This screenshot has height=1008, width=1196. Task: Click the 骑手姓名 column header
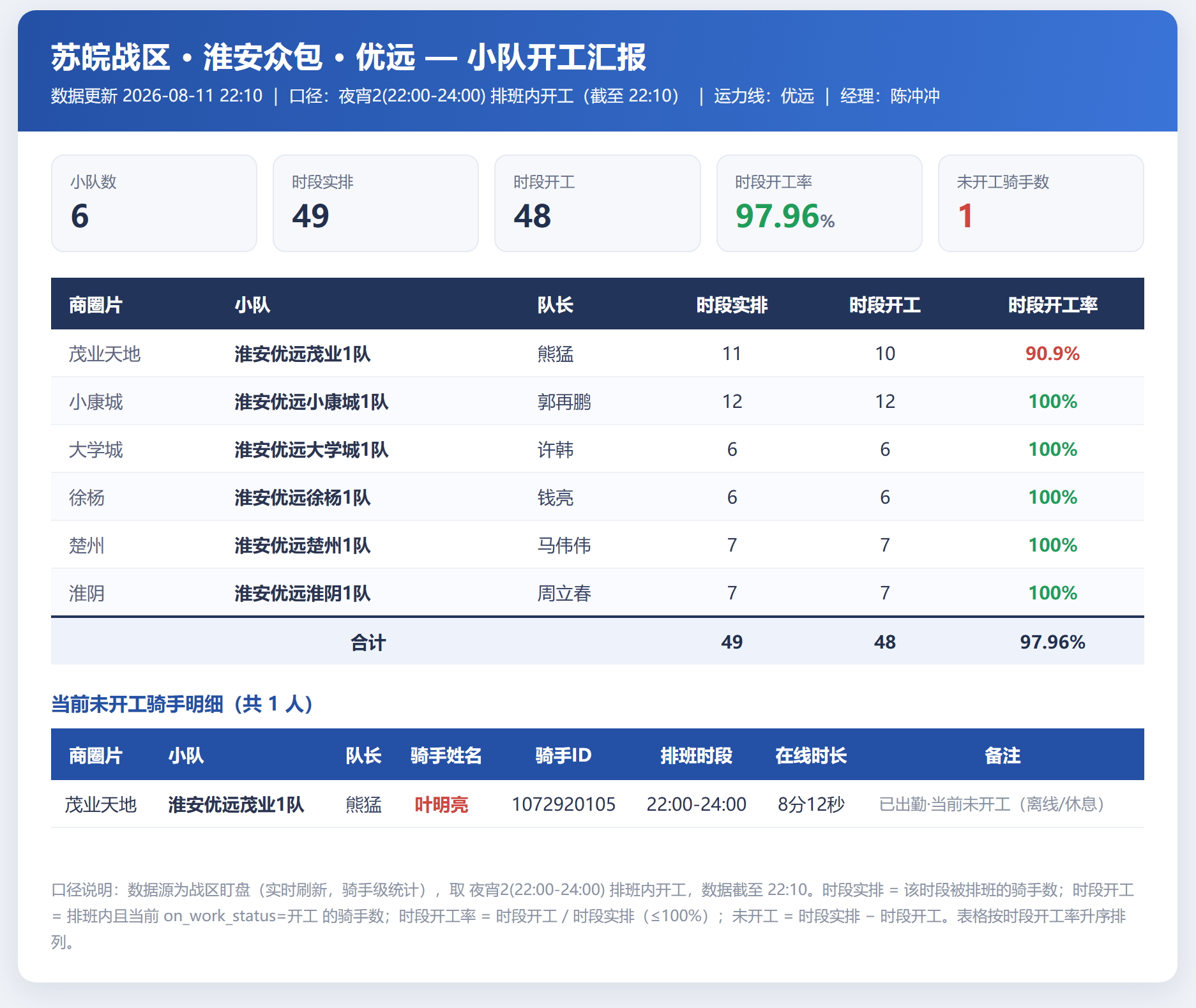(446, 755)
